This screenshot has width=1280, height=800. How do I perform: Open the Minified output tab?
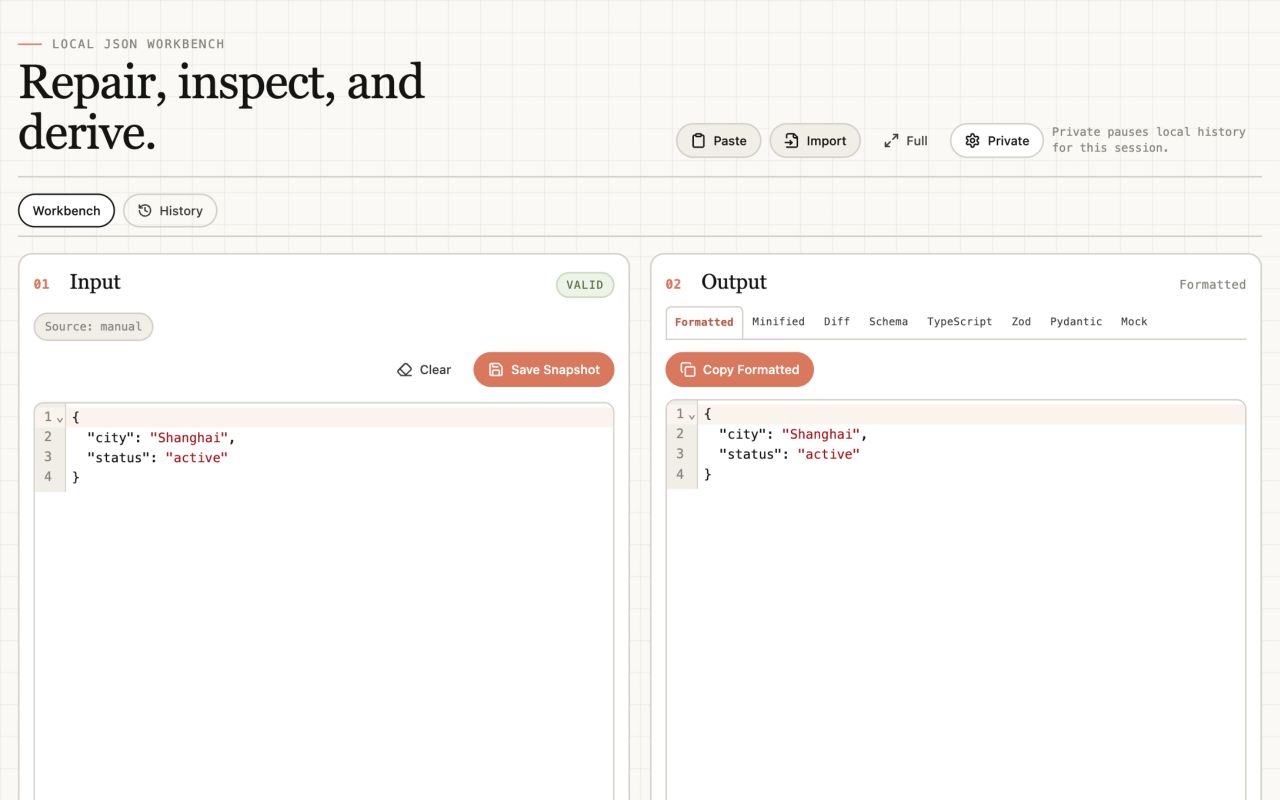(x=778, y=322)
